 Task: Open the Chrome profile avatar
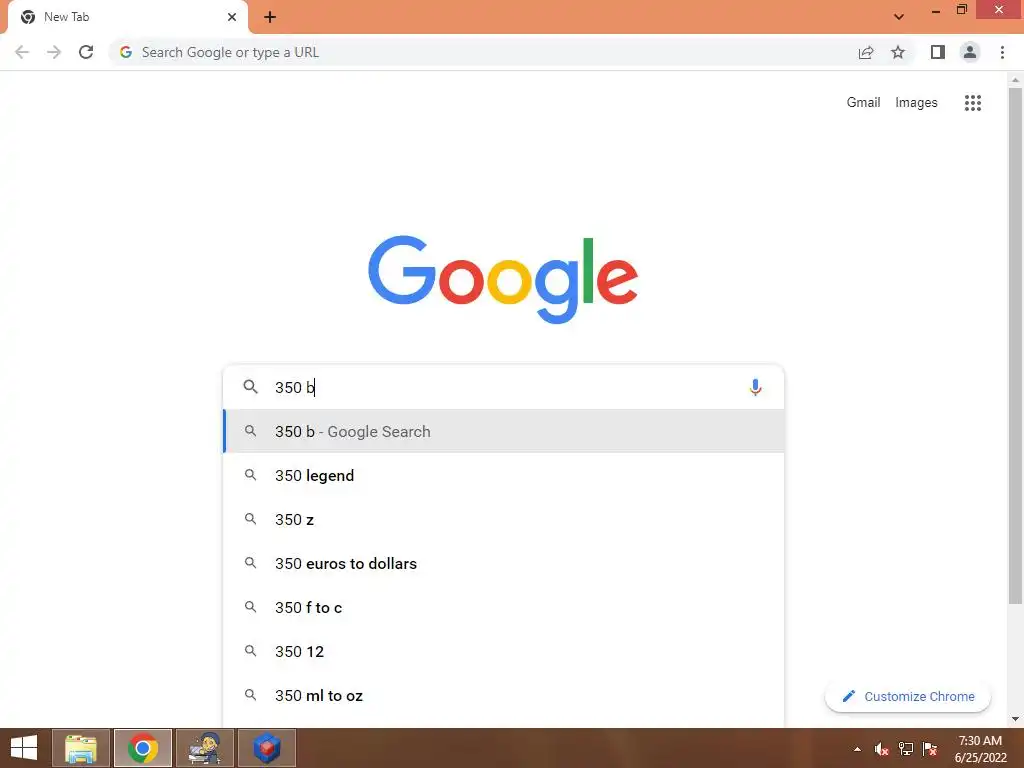tap(970, 52)
